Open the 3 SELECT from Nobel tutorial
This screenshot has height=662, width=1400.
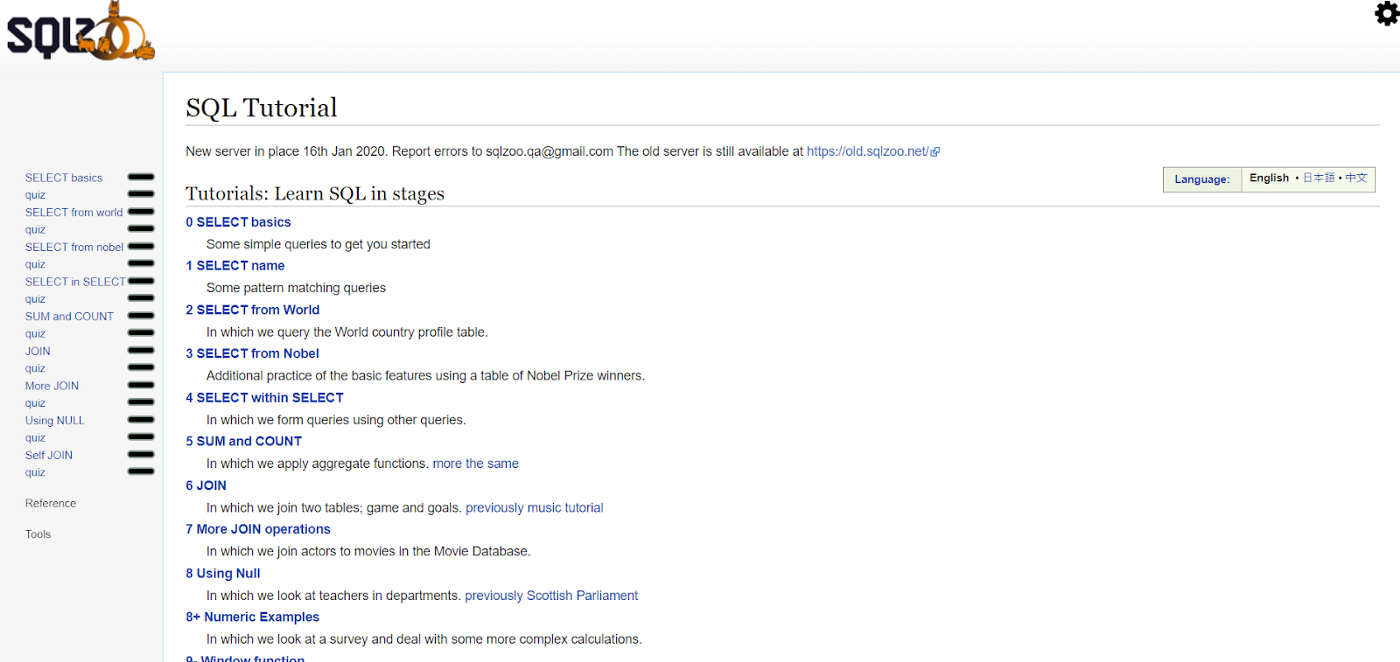click(x=253, y=354)
